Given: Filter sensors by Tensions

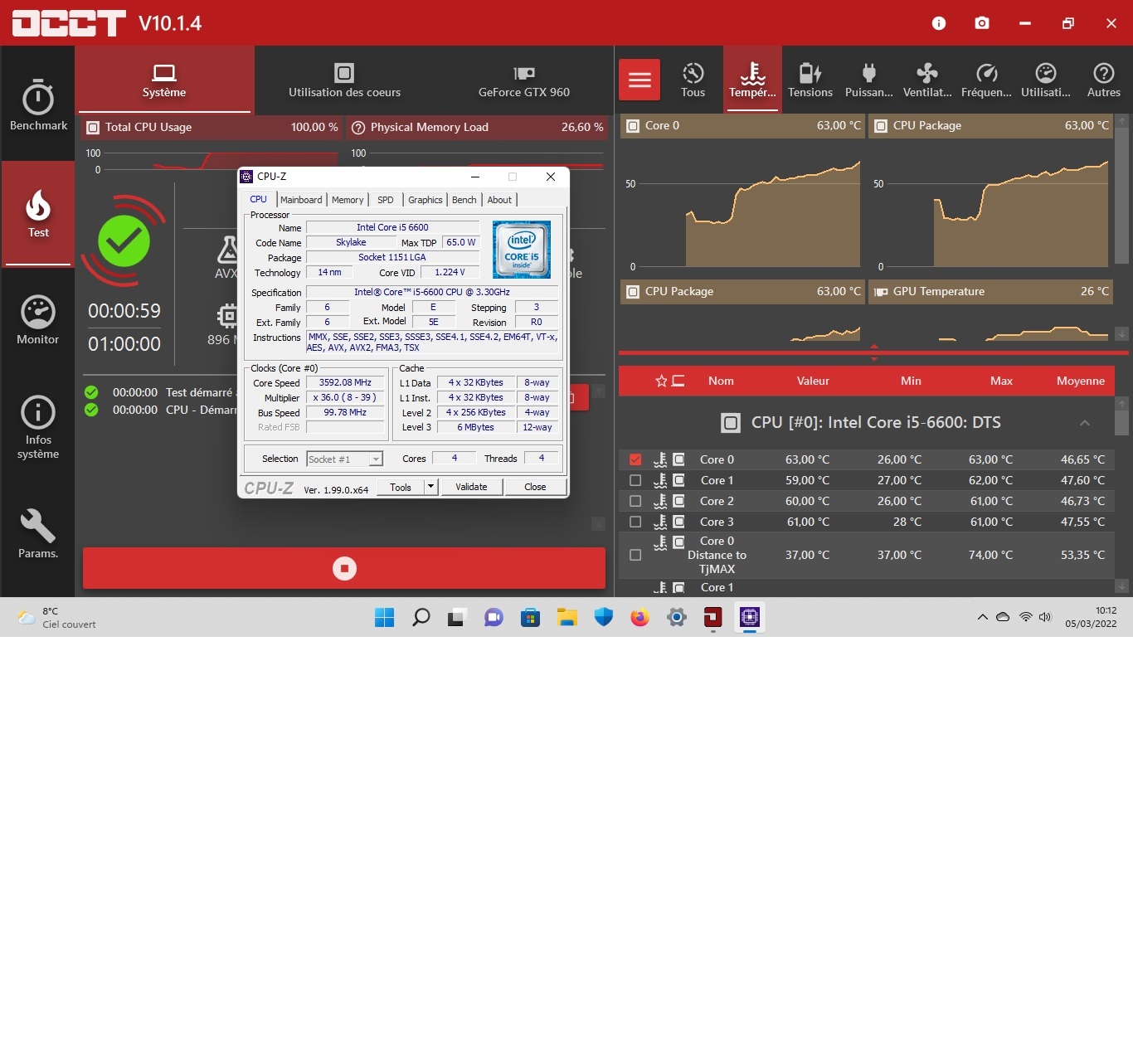Looking at the screenshot, I should point(810,80).
